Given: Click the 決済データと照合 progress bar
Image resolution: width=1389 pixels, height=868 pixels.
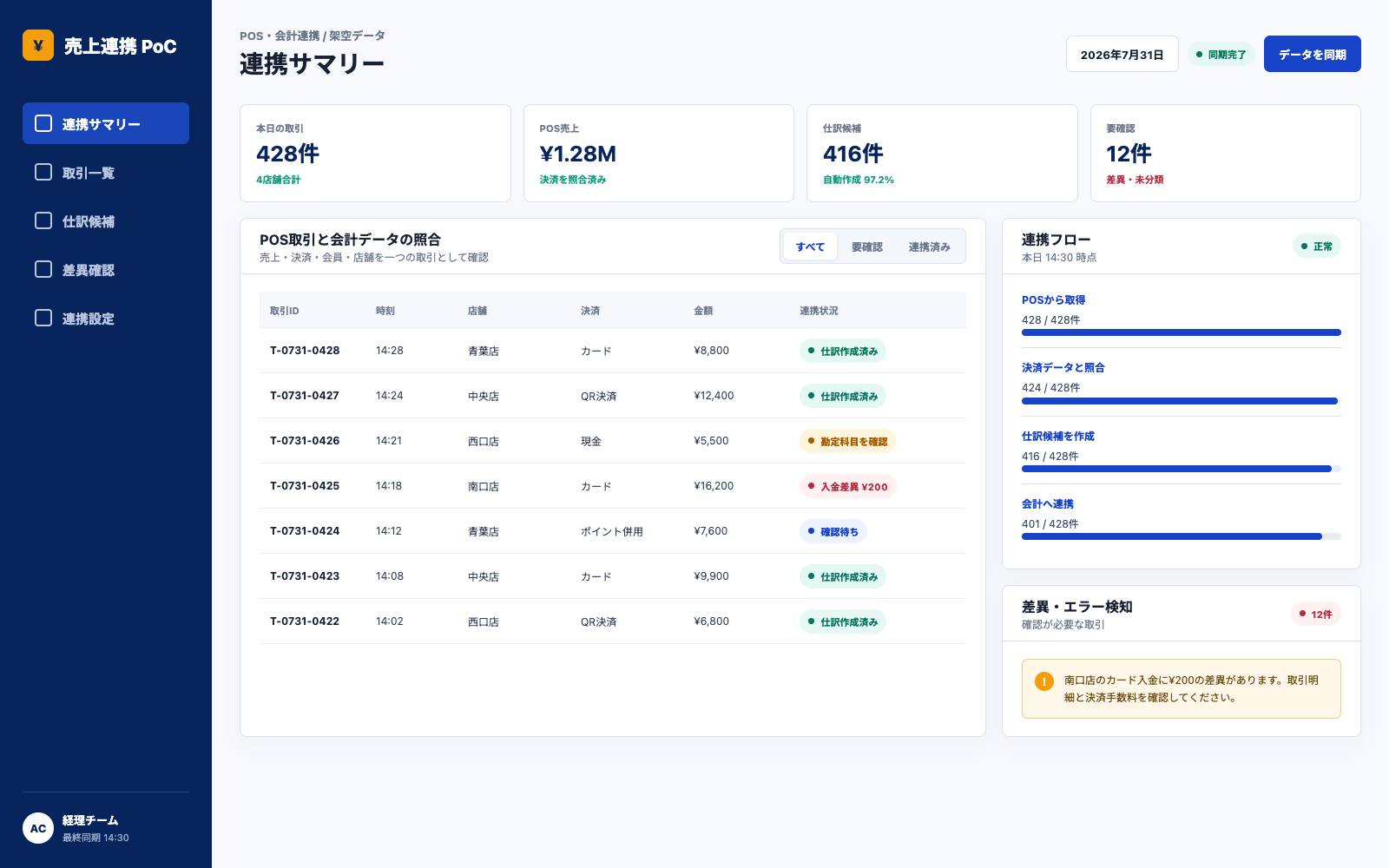Looking at the screenshot, I should tap(1182, 400).
